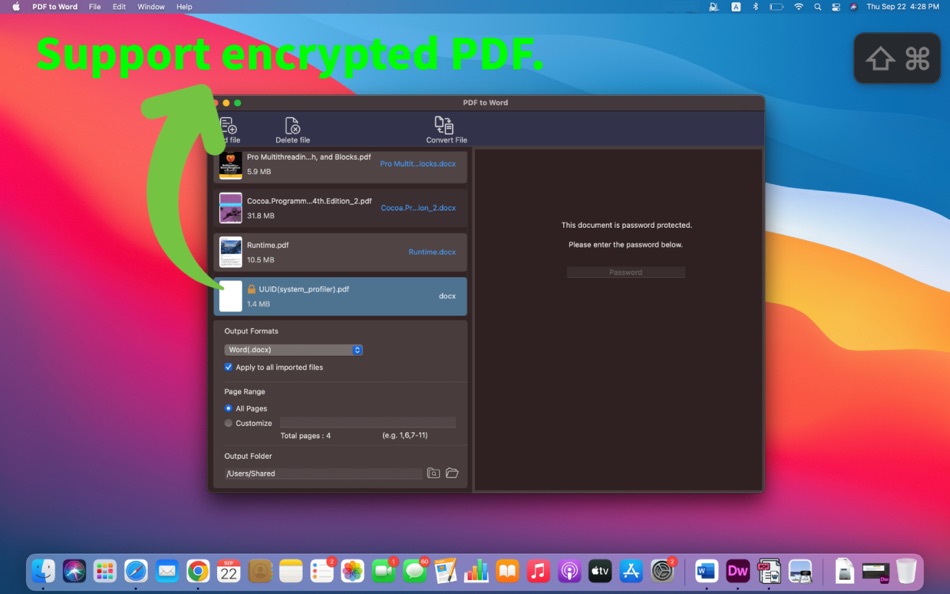Uncheck Apply to all imported files
The image size is (950, 594).
pyautogui.click(x=228, y=367)
